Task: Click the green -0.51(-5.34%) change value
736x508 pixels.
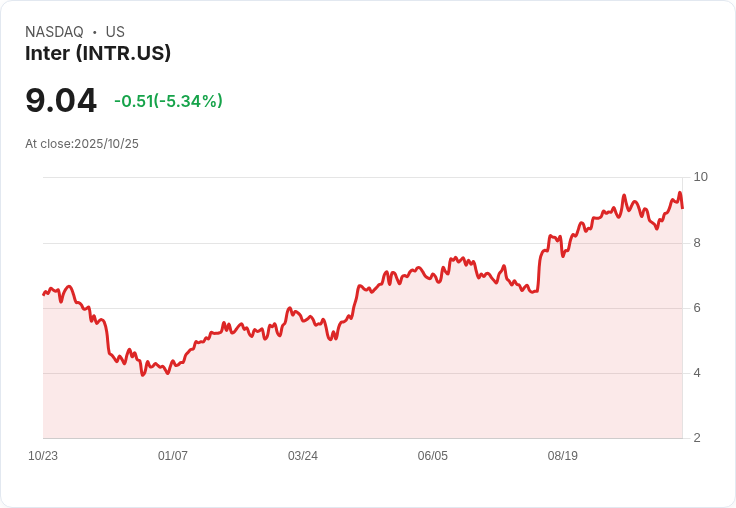Action: click(x=168, y=101)
